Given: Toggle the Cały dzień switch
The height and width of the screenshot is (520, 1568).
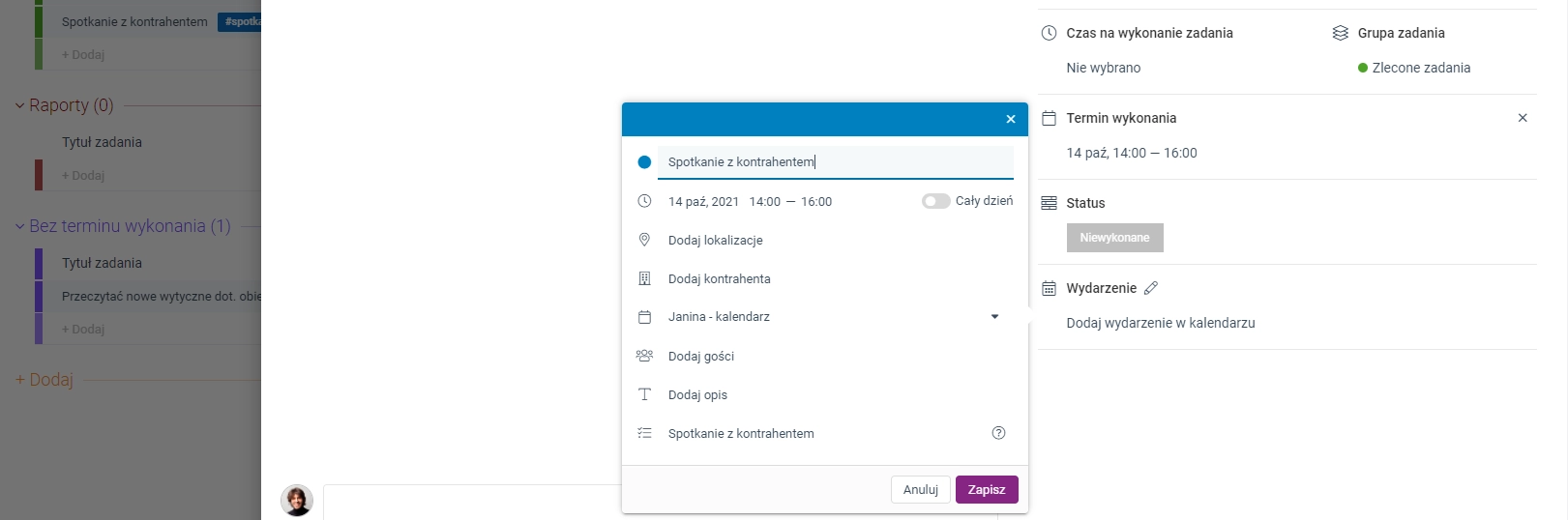Looking at the screenshot, I should [x=935, y=201].
